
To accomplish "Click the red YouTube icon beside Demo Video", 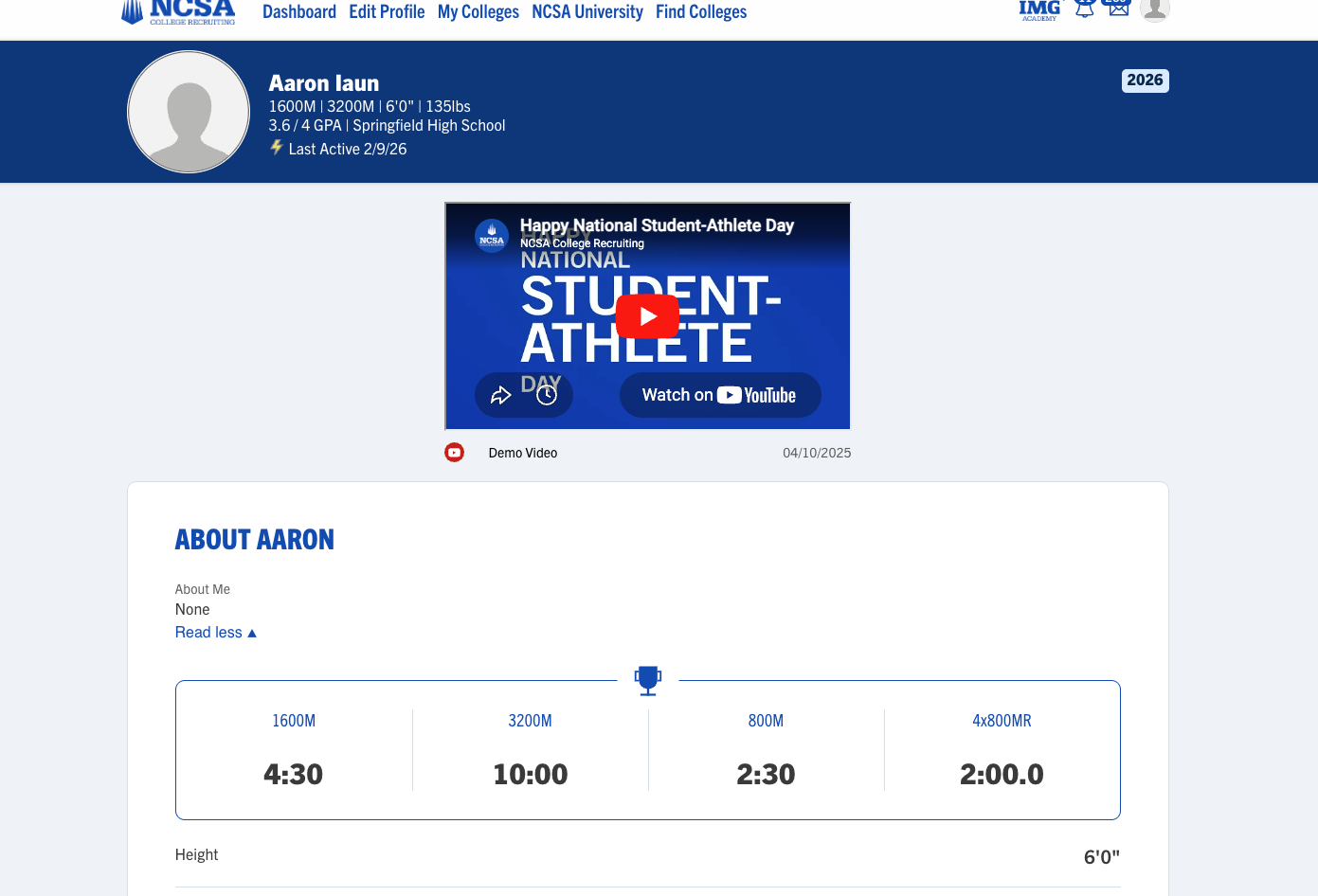I will pyautogui.click(x=455, y=453).
